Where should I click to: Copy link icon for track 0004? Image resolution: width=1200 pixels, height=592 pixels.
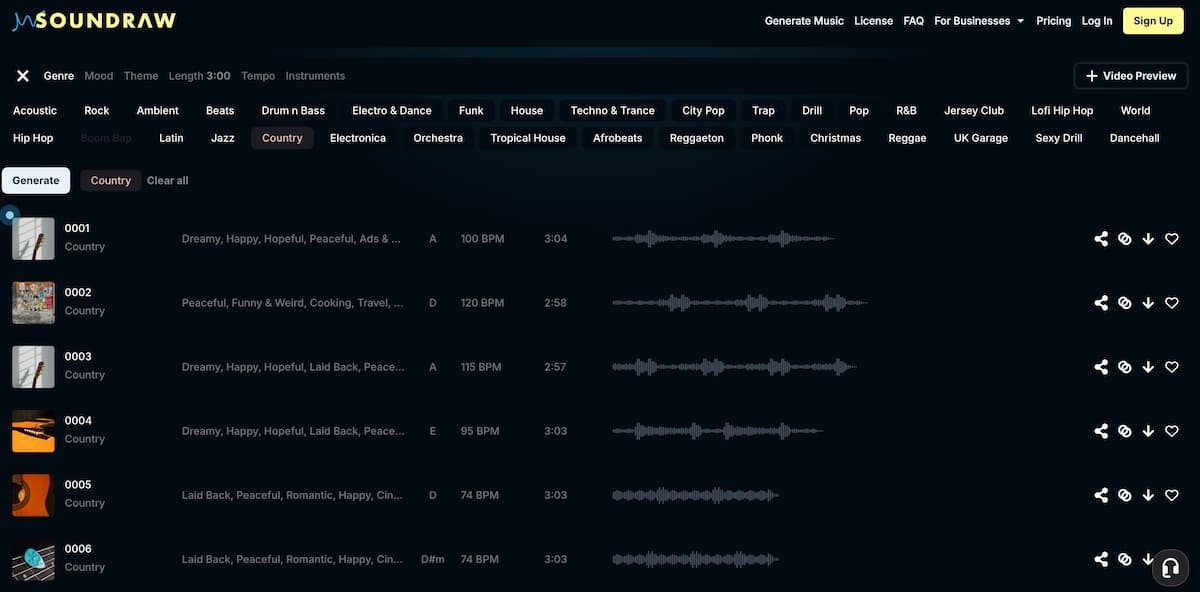click(1124, 431)
